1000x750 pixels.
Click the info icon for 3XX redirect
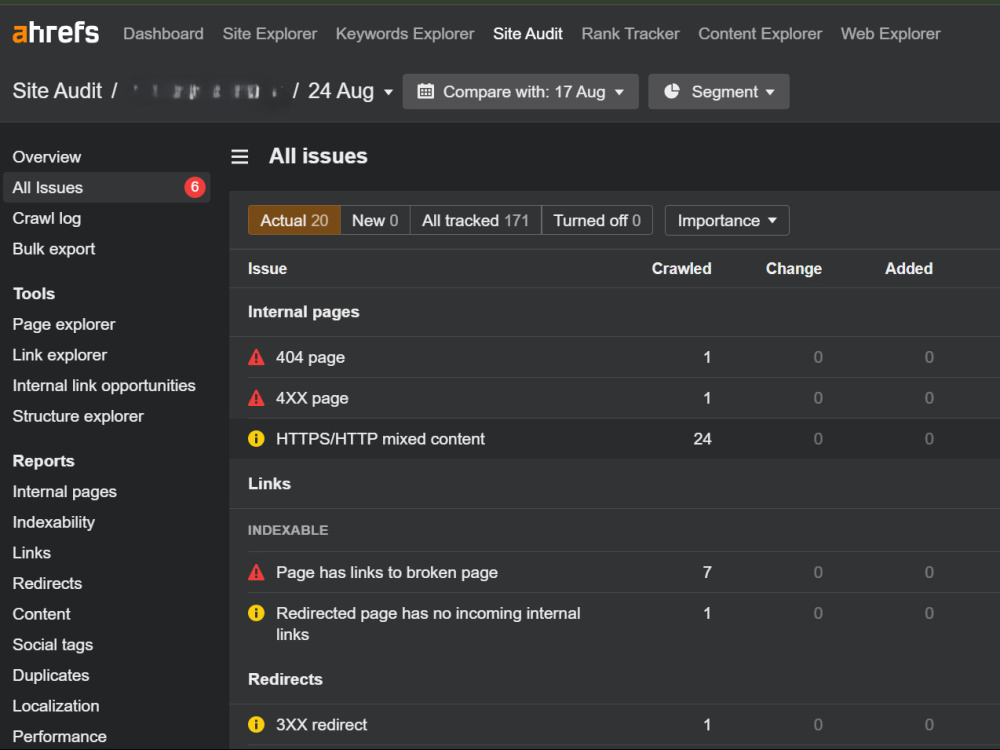click(x=256, y=724)
